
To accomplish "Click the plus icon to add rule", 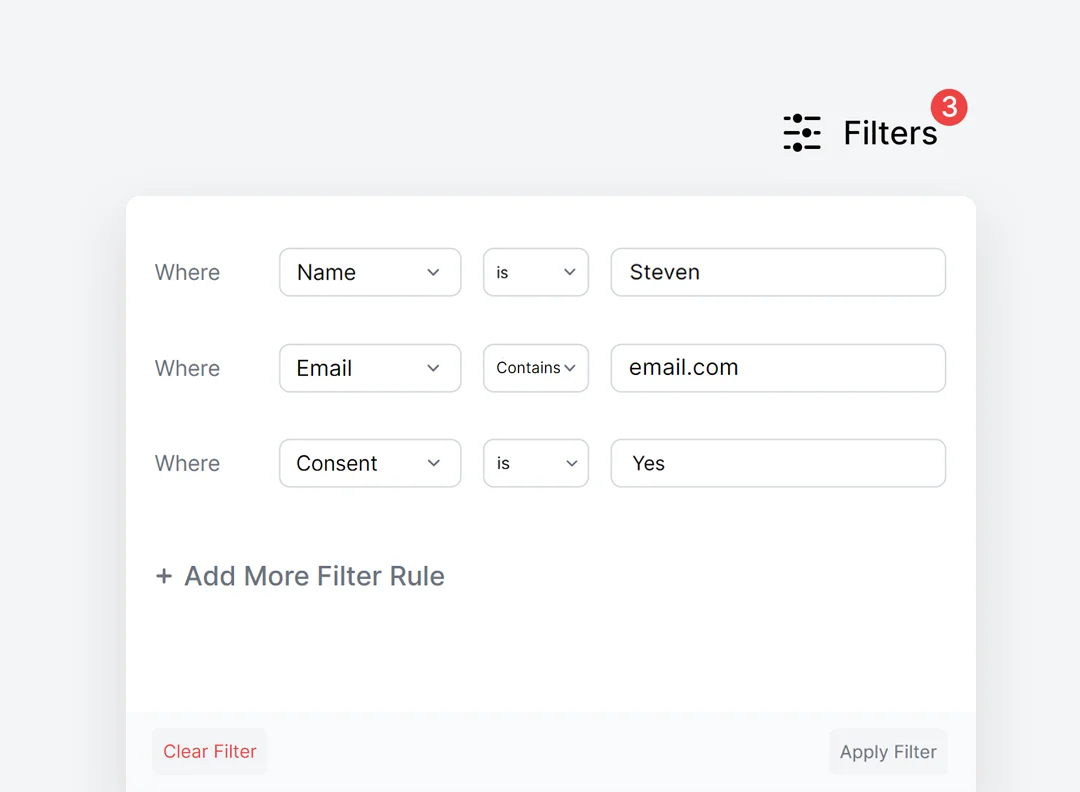I will (x=164, y=576).
